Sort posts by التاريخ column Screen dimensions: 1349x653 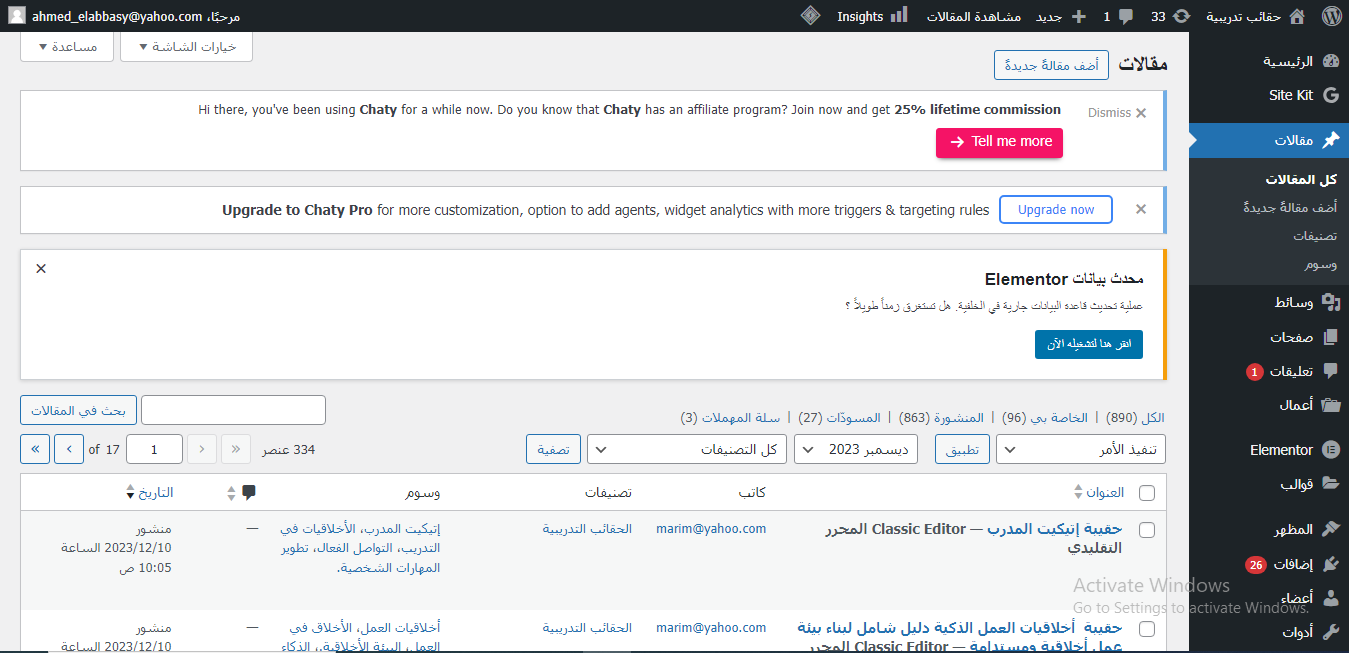point(149,492)
